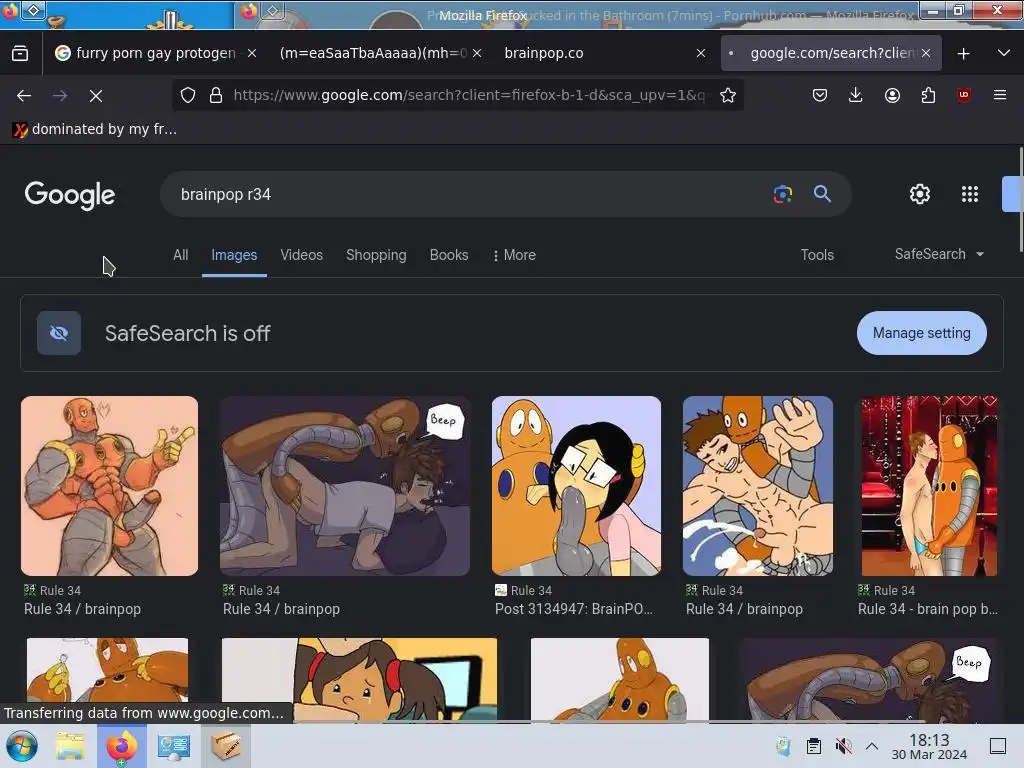Go forward one page
The image size is (1024, 768).
coord(60,95)
